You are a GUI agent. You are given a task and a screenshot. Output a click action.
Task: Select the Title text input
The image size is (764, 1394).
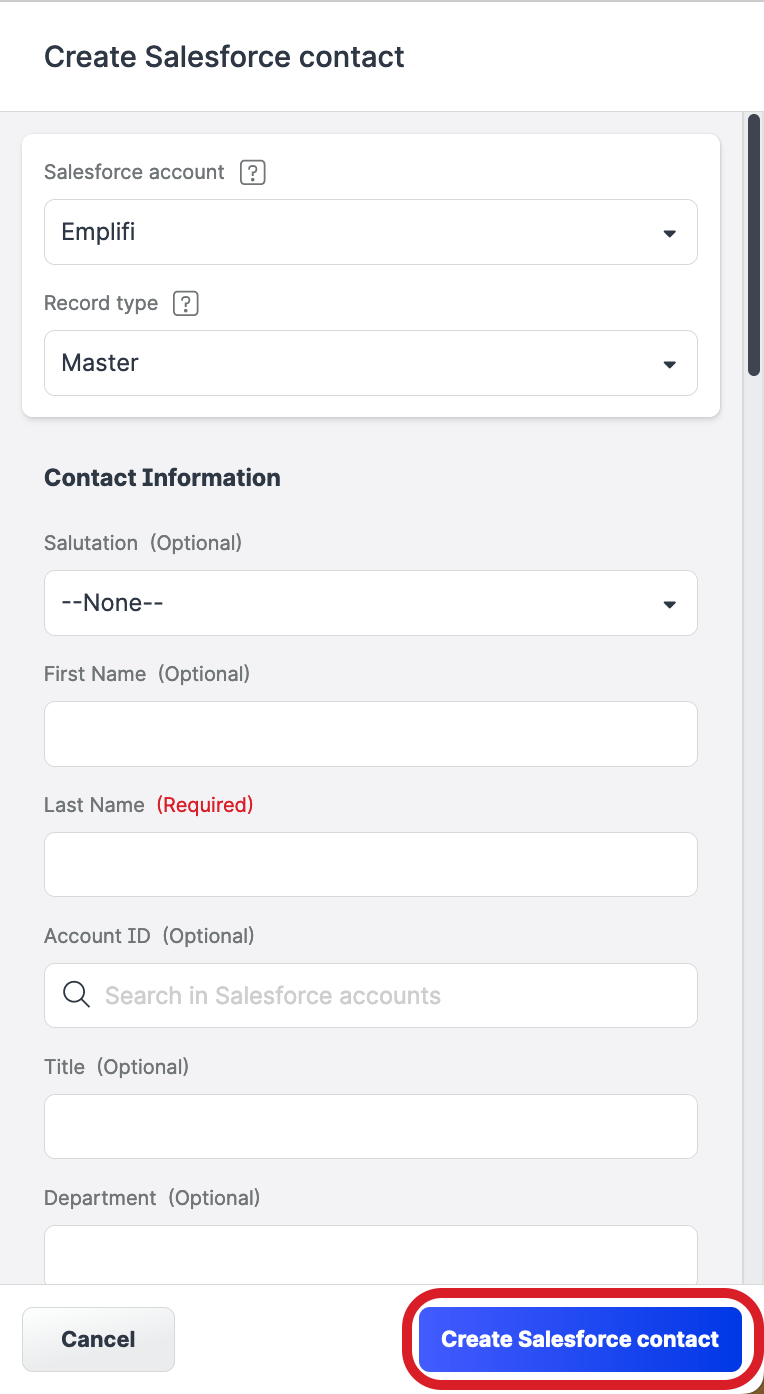[370, 1127]
